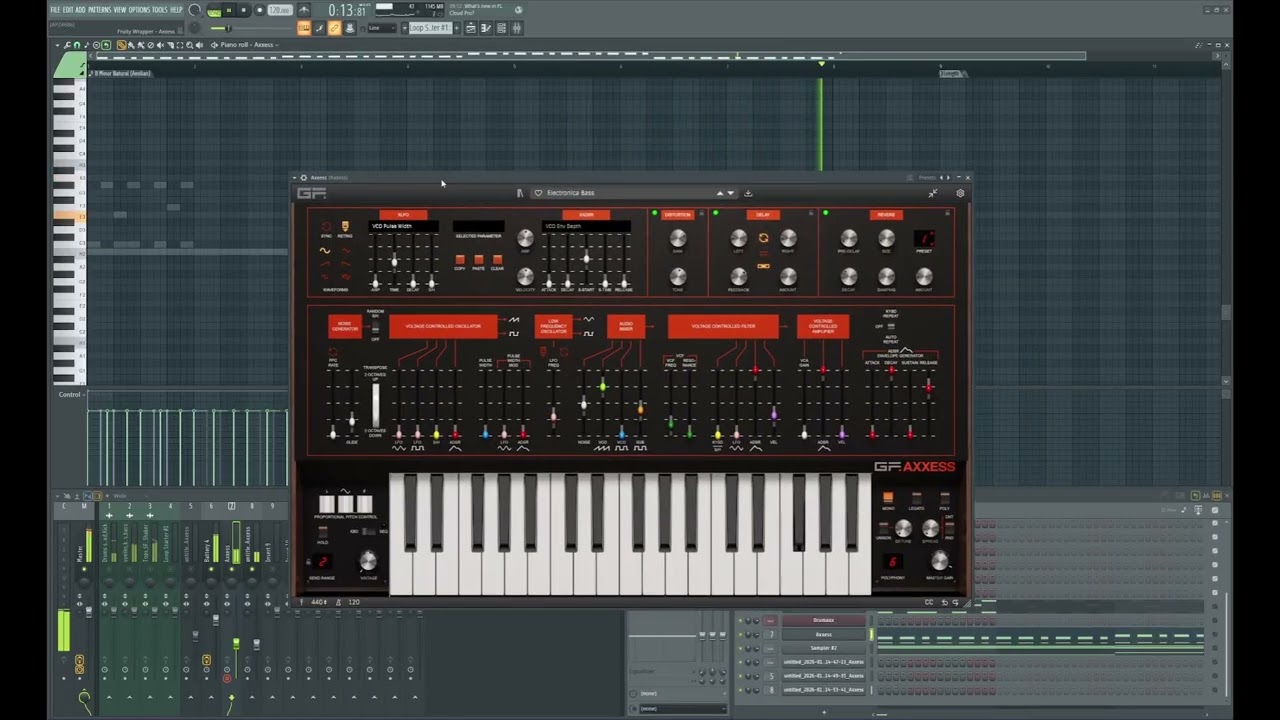Flip the Random S/H switch
This screenshot has height=720, width=1280.
point(375,327)
